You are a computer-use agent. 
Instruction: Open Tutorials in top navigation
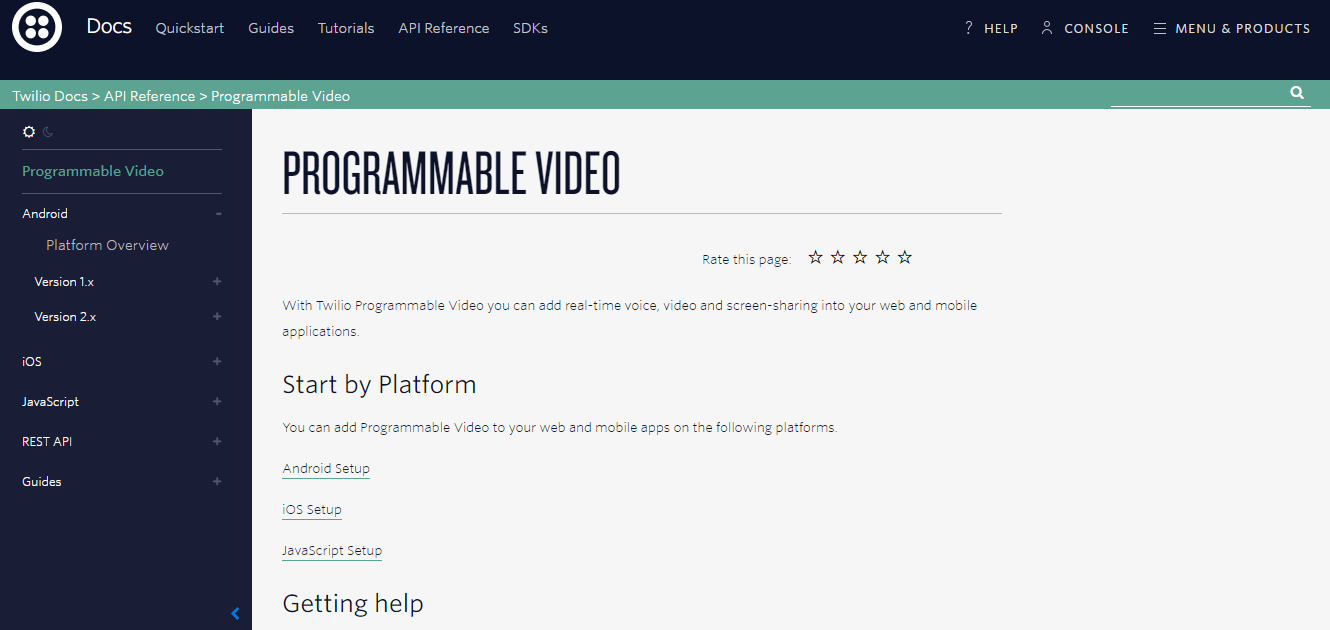[x=346, y=28]
